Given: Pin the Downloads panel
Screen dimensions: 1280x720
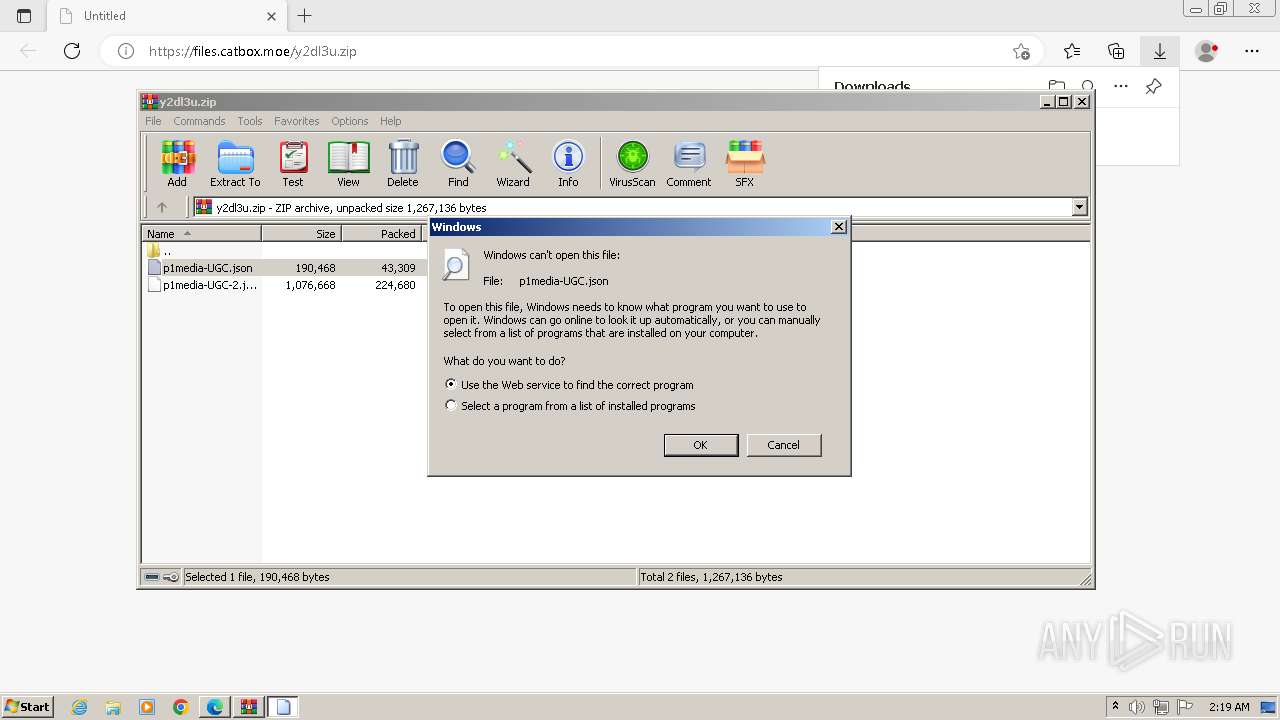Looking at the screenshot, I should point(1153,87).
